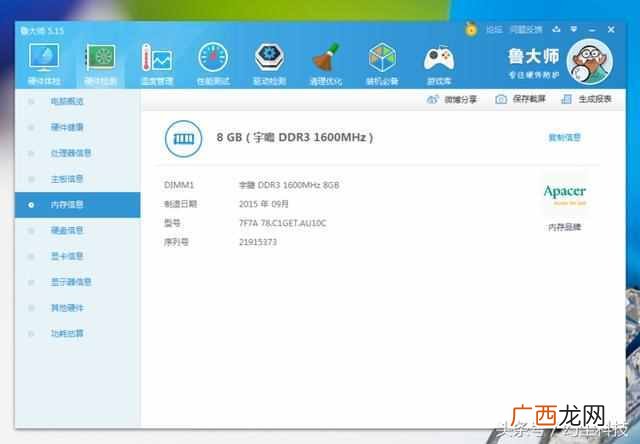Click the gold medal icon in the title bar
This screenshot has height=444, width=640.
(x=471, y=29)
